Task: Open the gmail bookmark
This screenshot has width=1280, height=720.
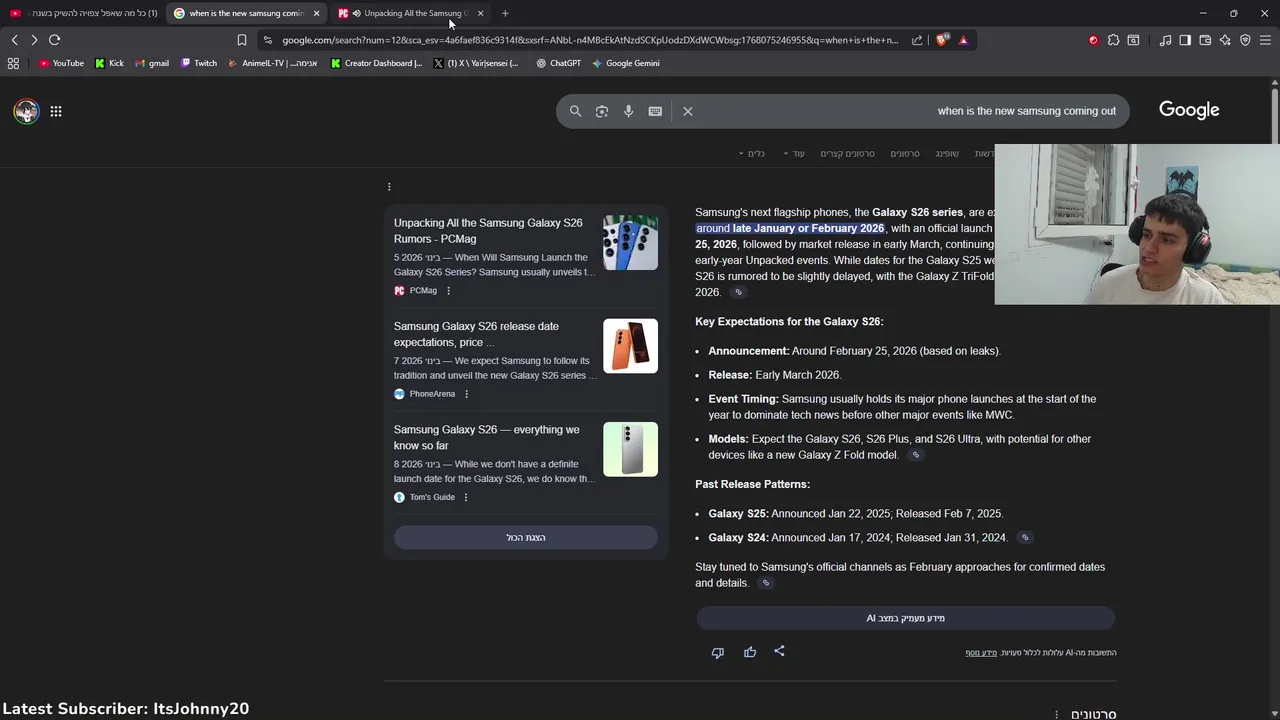Action: 152,63
